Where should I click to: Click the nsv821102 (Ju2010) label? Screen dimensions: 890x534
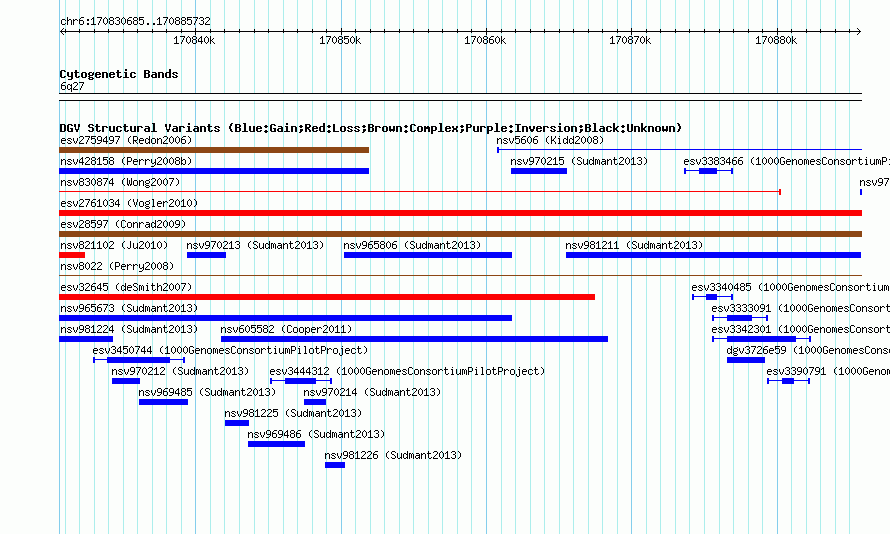click(114, 245)
